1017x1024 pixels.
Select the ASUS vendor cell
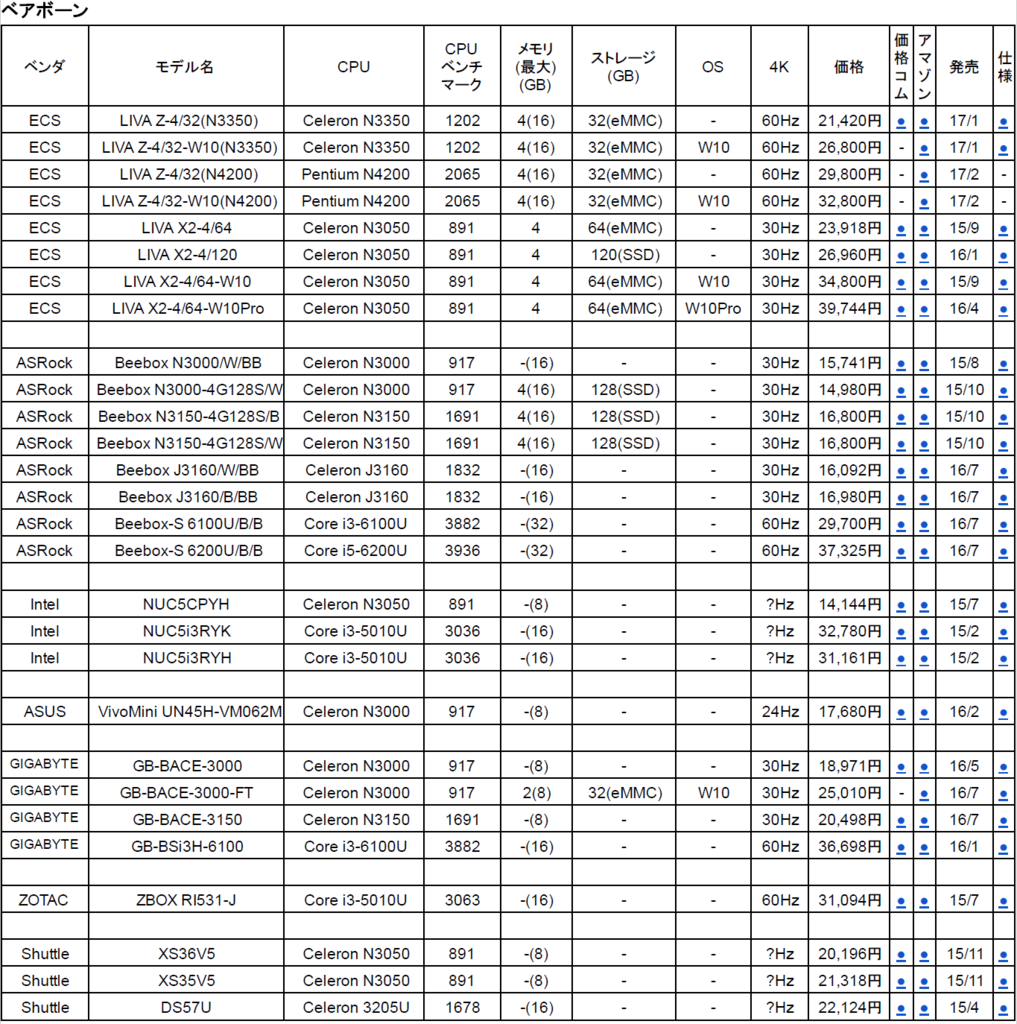[x=44, y=712]
